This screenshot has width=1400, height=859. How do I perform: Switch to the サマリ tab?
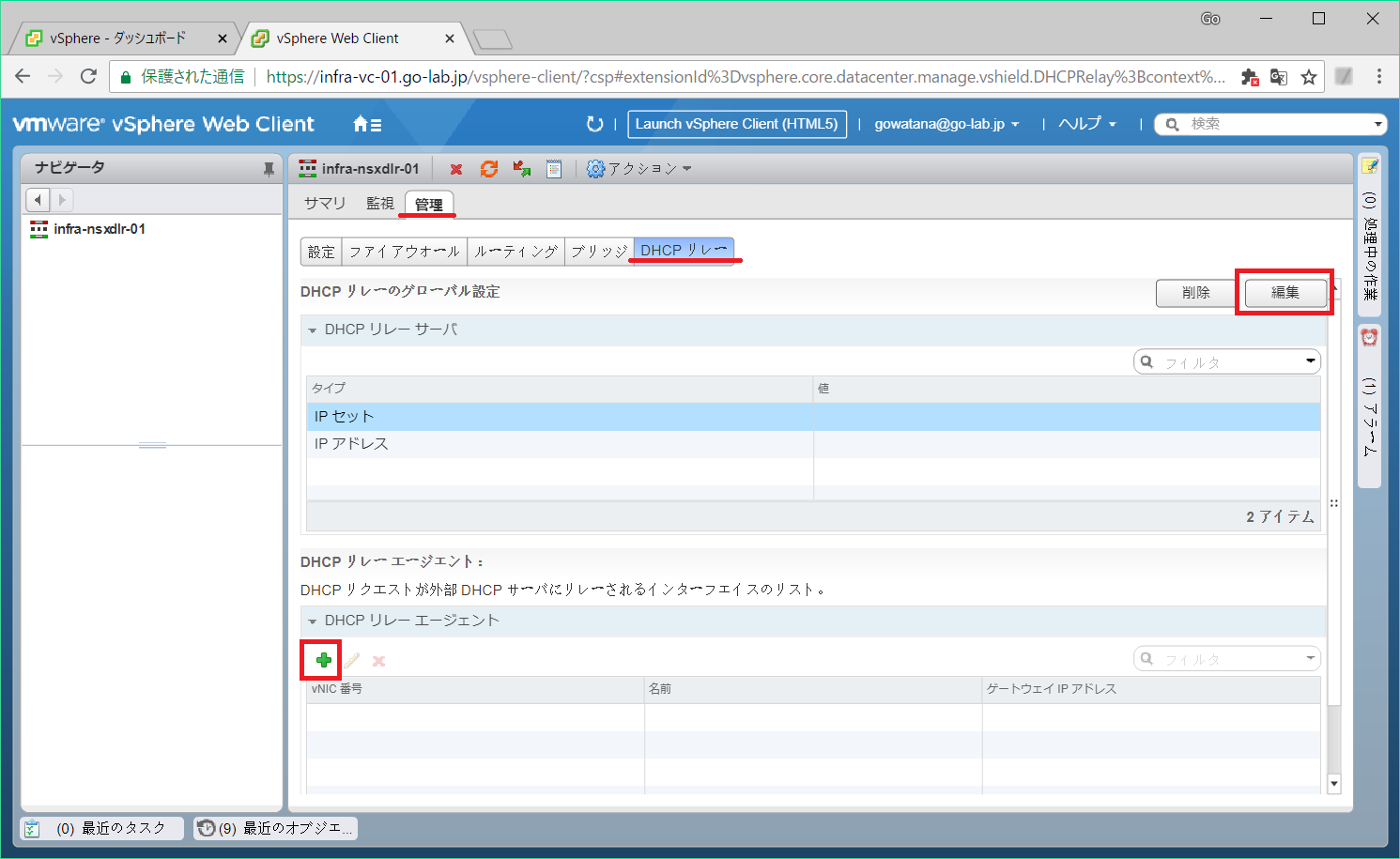click(x=325, y=204)
